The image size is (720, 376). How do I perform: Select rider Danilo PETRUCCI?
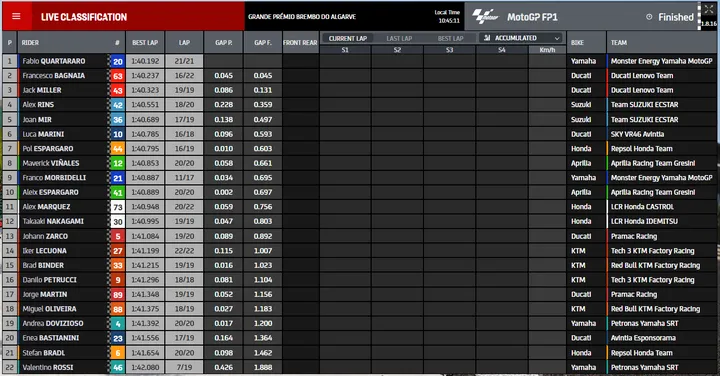[x=50, y=280]
